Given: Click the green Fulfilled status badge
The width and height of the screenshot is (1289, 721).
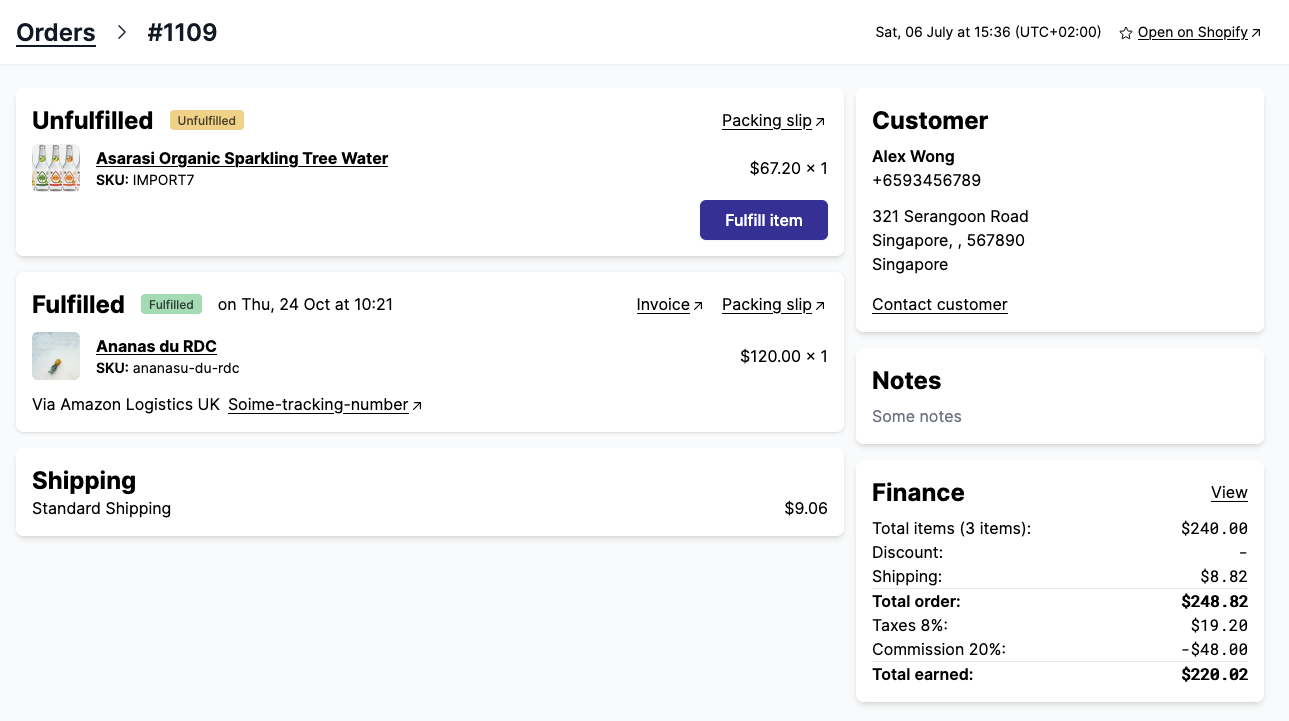Looking at the screenshot, I should [172, 305].
